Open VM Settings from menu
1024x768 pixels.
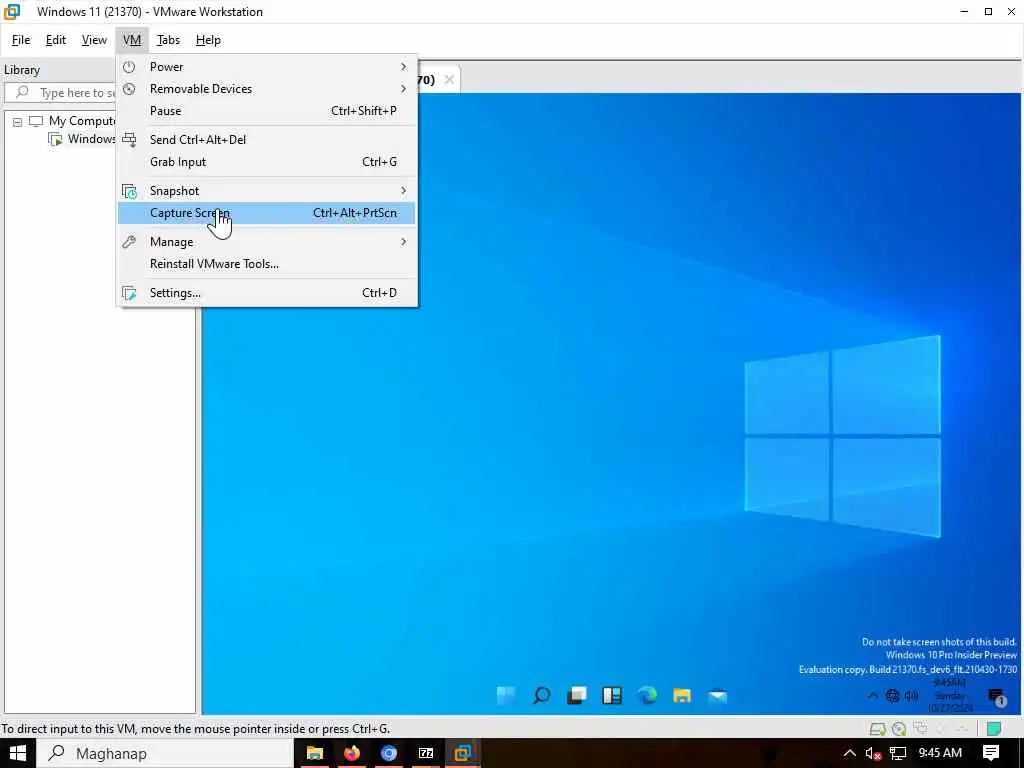(x=266, y=293)
